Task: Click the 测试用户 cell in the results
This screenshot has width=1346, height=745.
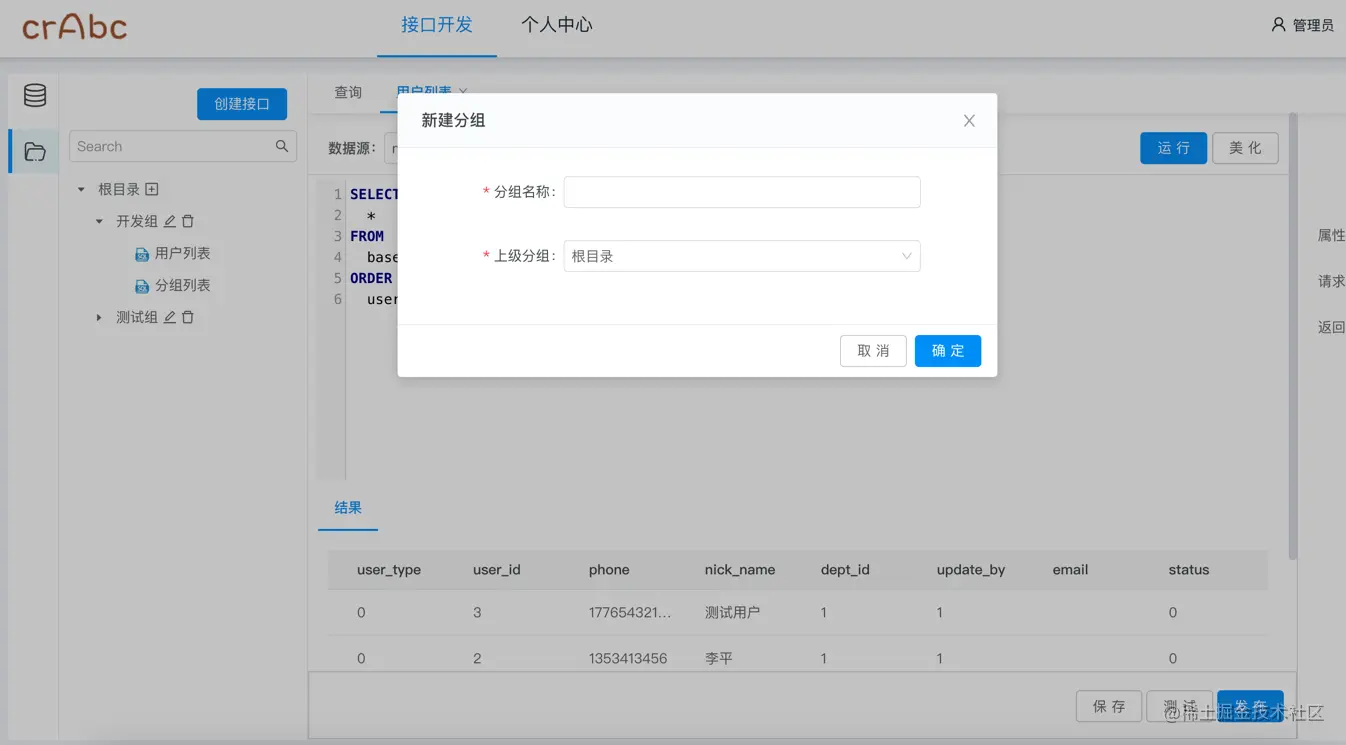Action: tap(733, 612)
